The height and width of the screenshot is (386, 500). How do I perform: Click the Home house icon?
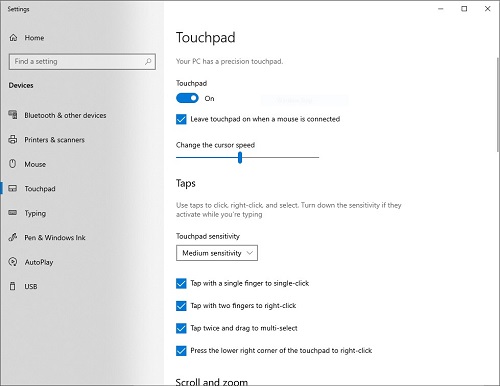[x=13, y=38]
